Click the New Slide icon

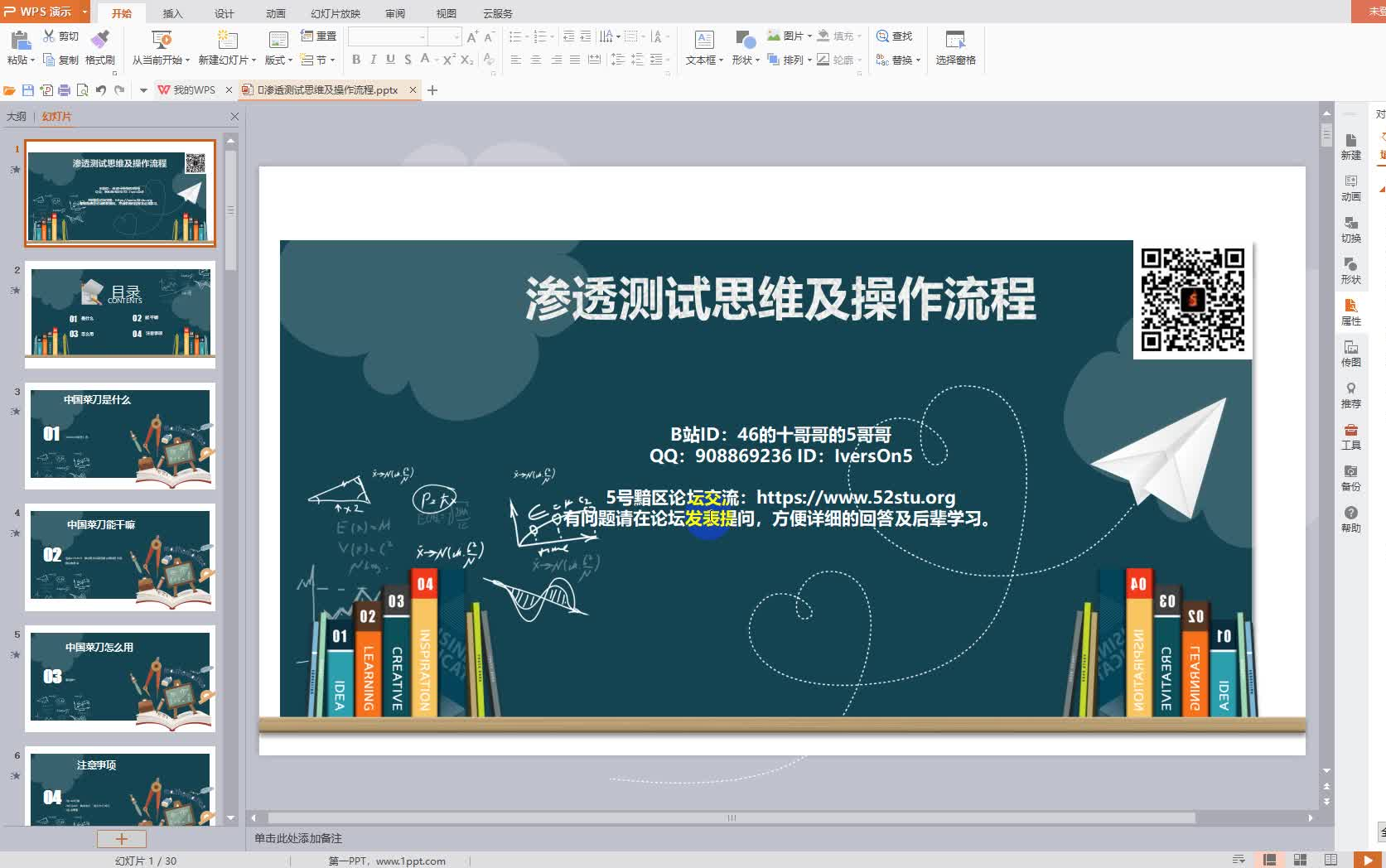(x=226, y=39)
